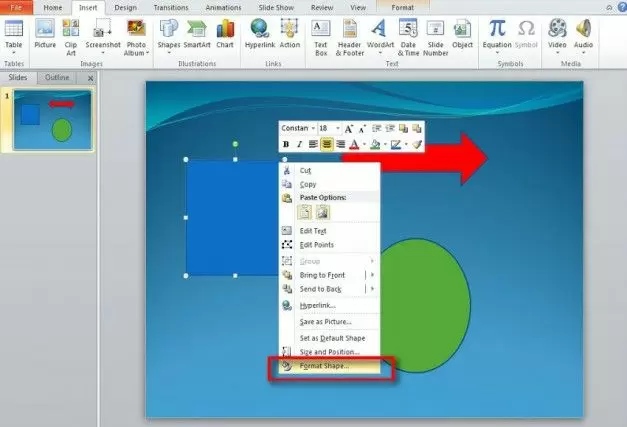Select Edit Points in the context menu
Screen dimensions: 627x427
click(316, 244)
